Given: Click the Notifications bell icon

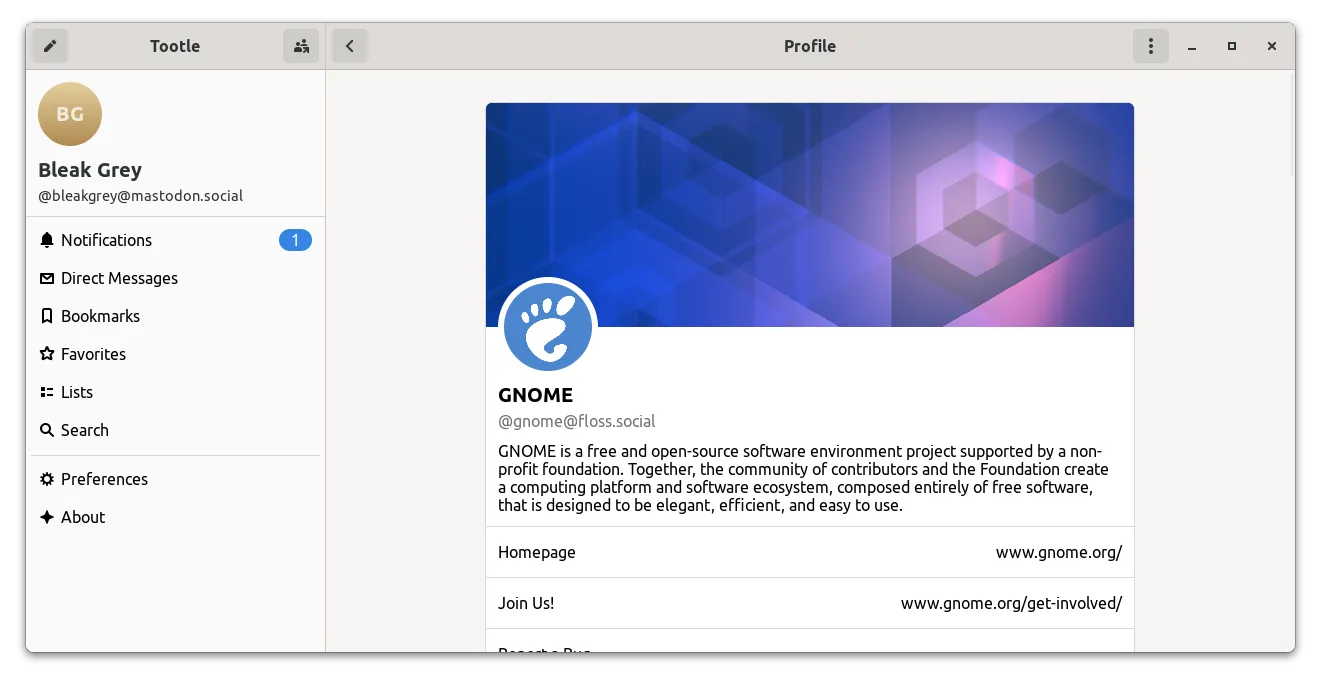Looking at the screenshot, I should click(47, 240).
